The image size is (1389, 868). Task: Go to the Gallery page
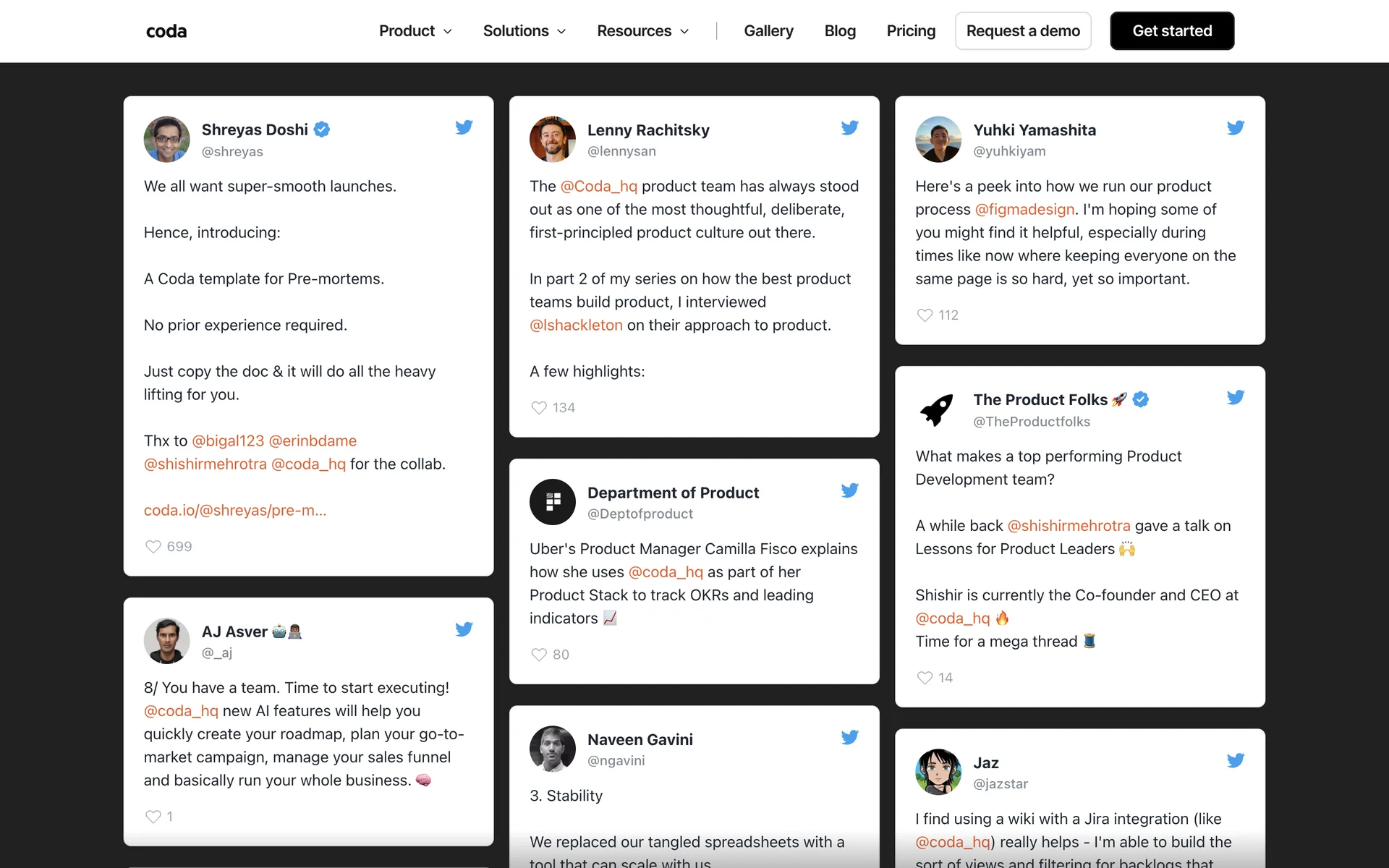768,31
